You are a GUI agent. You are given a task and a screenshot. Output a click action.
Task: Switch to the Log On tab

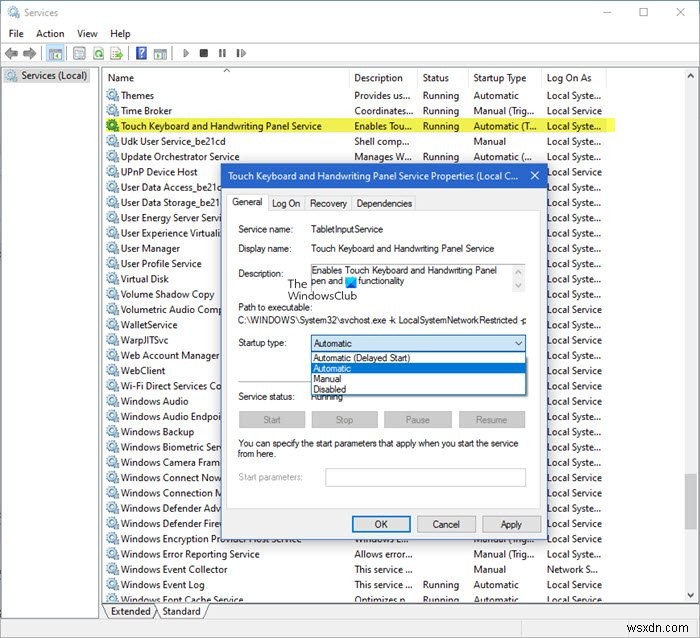click(286, 203)
